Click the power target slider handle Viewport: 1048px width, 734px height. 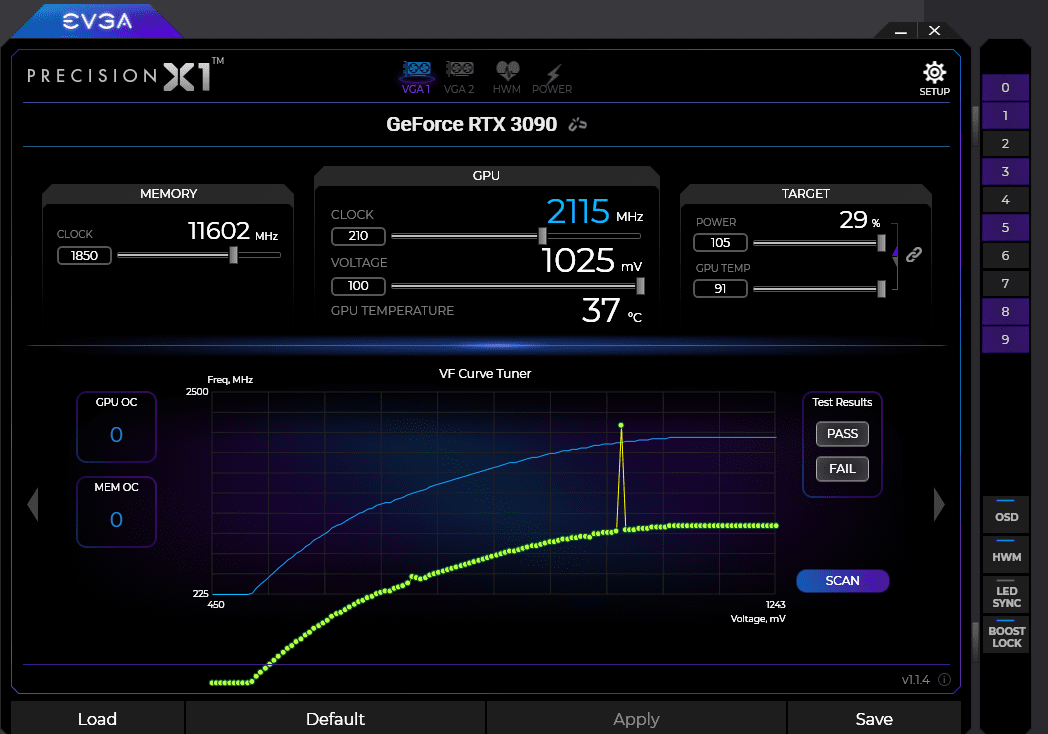point(882,243)
